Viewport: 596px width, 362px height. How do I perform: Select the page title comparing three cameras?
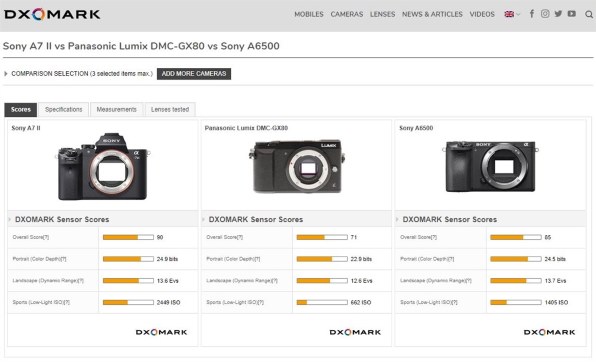coord(141,46)
